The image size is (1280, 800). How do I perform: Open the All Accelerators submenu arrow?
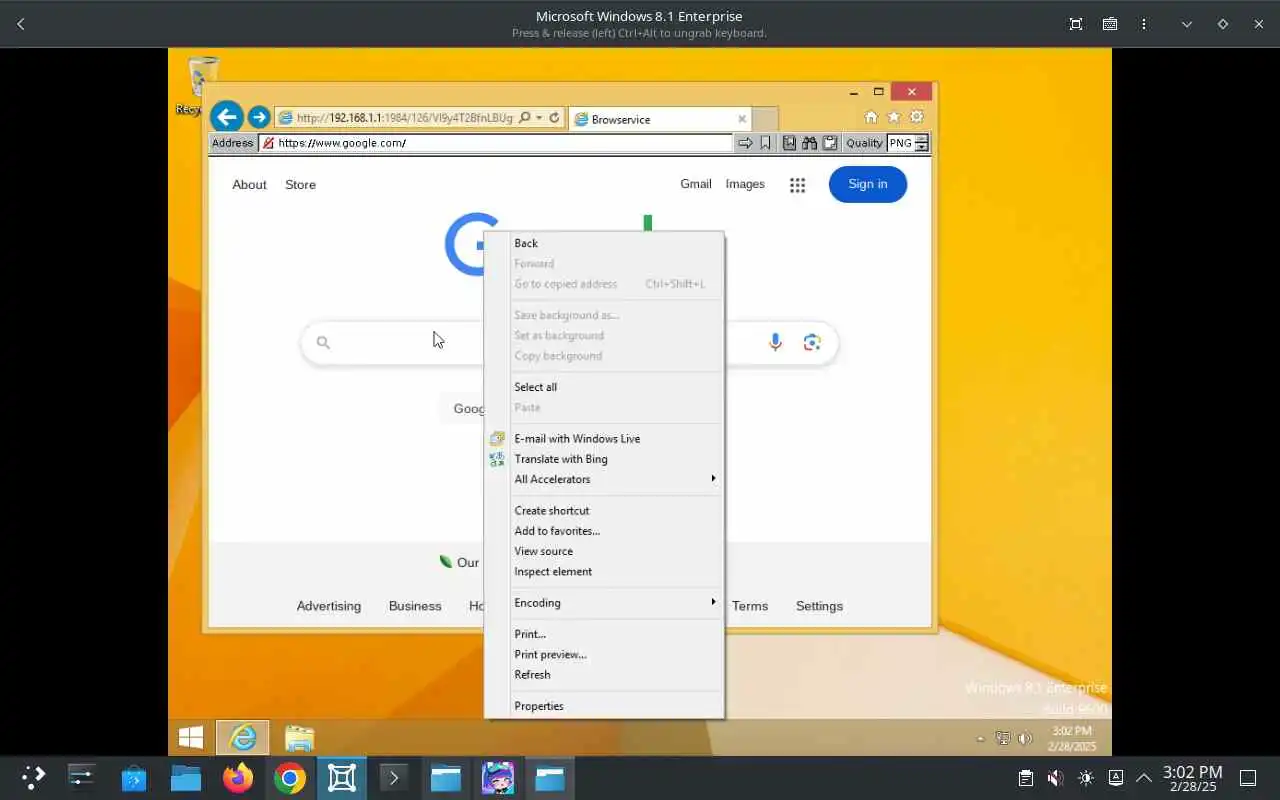tap(713, 478)
